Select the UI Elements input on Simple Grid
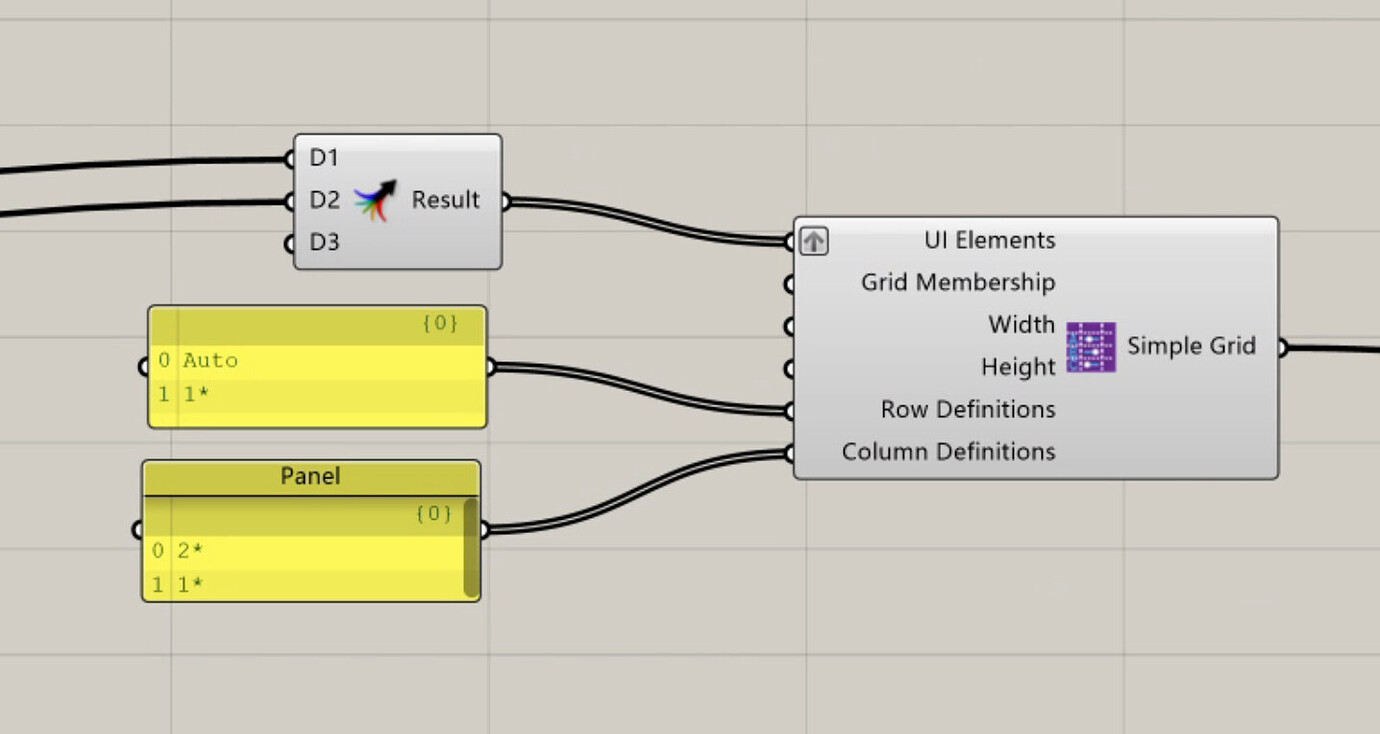This screenshot has width=1380, height=734. 790,241
